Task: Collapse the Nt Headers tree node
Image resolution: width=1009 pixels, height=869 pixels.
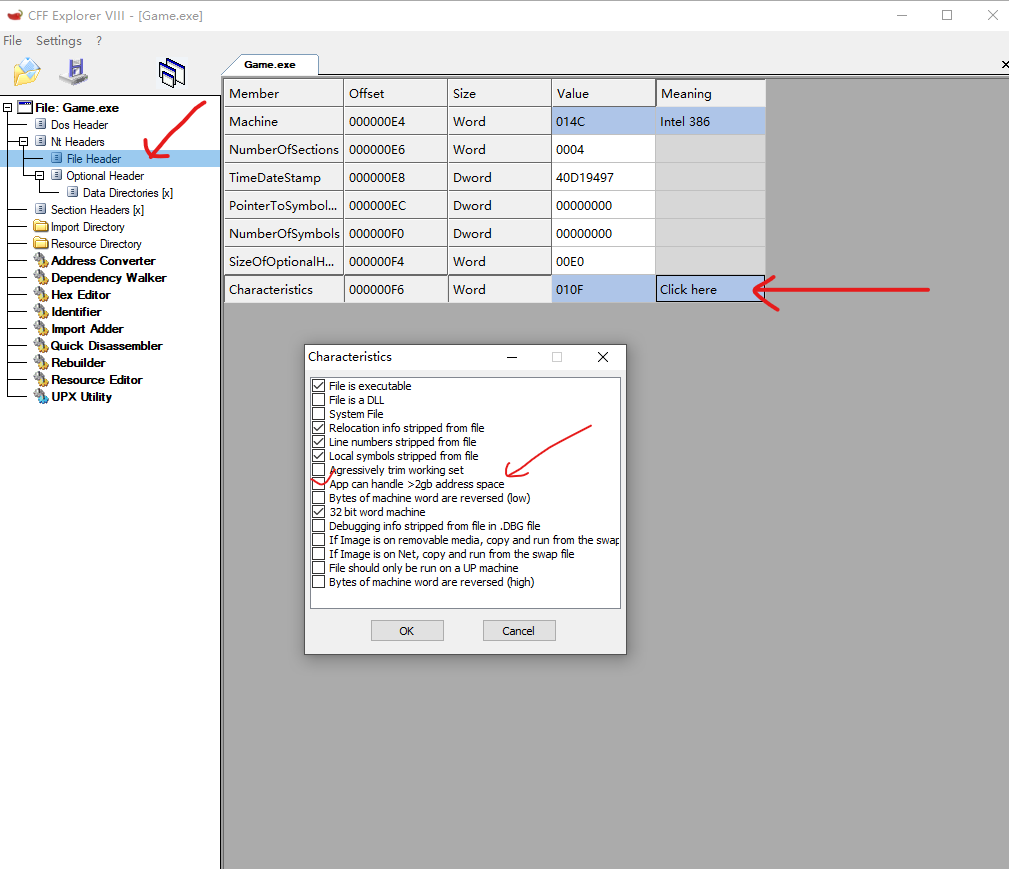Action: [x=23, y=142]
